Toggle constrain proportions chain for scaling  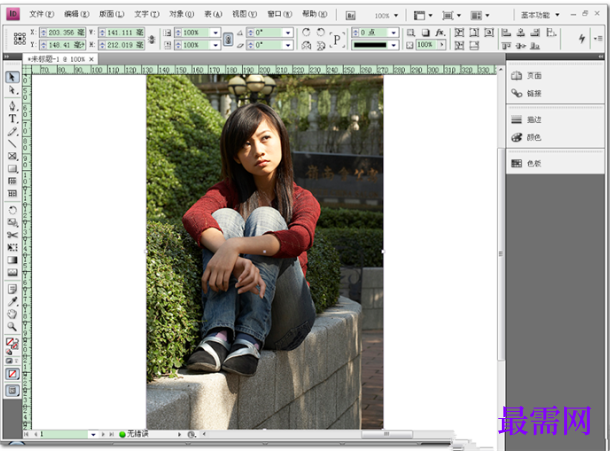(228, 39)
